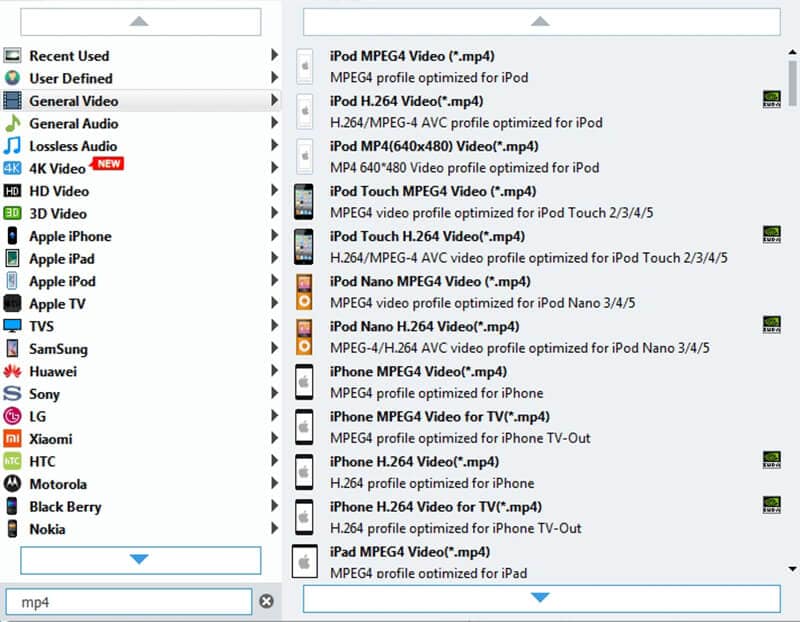
Task: Click the General Audio music note icon
Action: point(12,124)
